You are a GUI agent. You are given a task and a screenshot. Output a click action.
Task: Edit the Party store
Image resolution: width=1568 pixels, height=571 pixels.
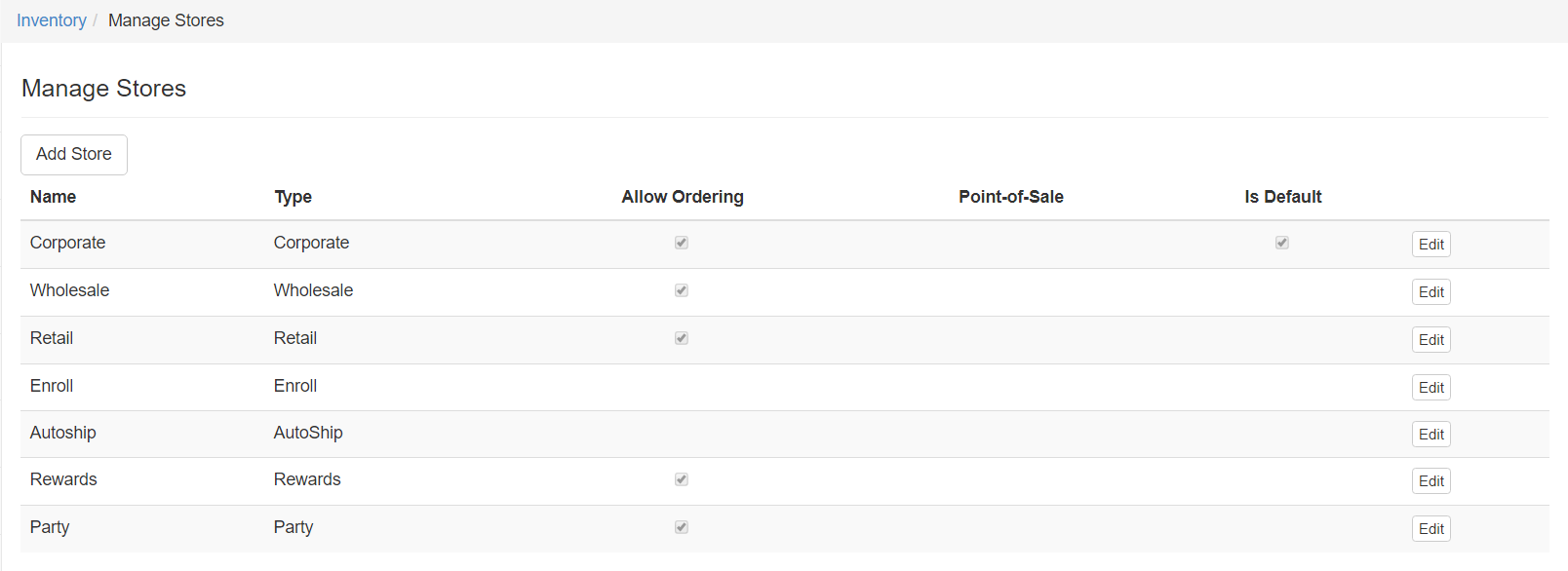(1431, 529)
